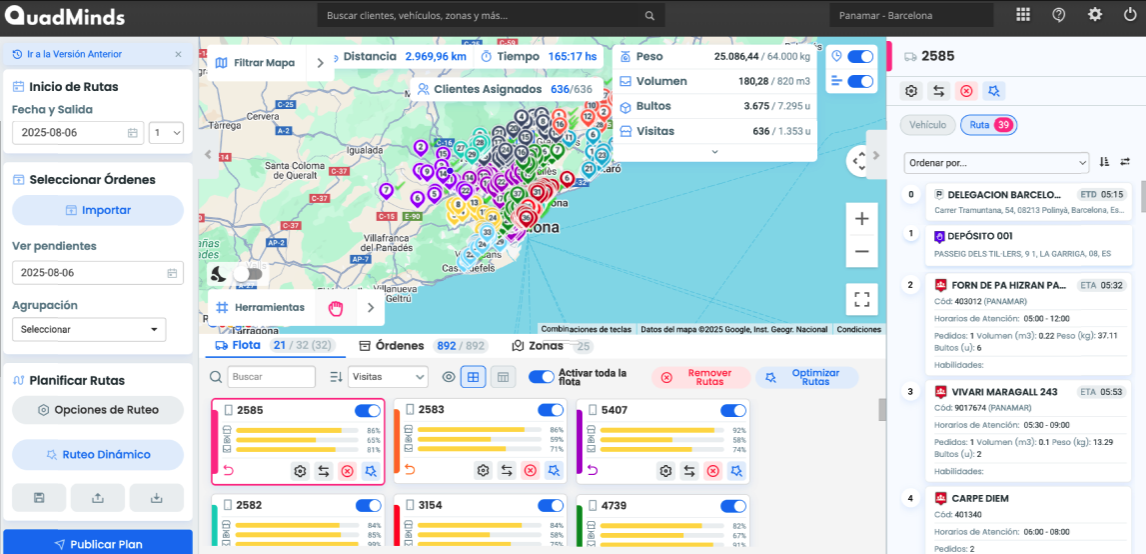Expand the Filtrar Mapa chevron
Screen dimensions: 1146x554
click(319, 63)
